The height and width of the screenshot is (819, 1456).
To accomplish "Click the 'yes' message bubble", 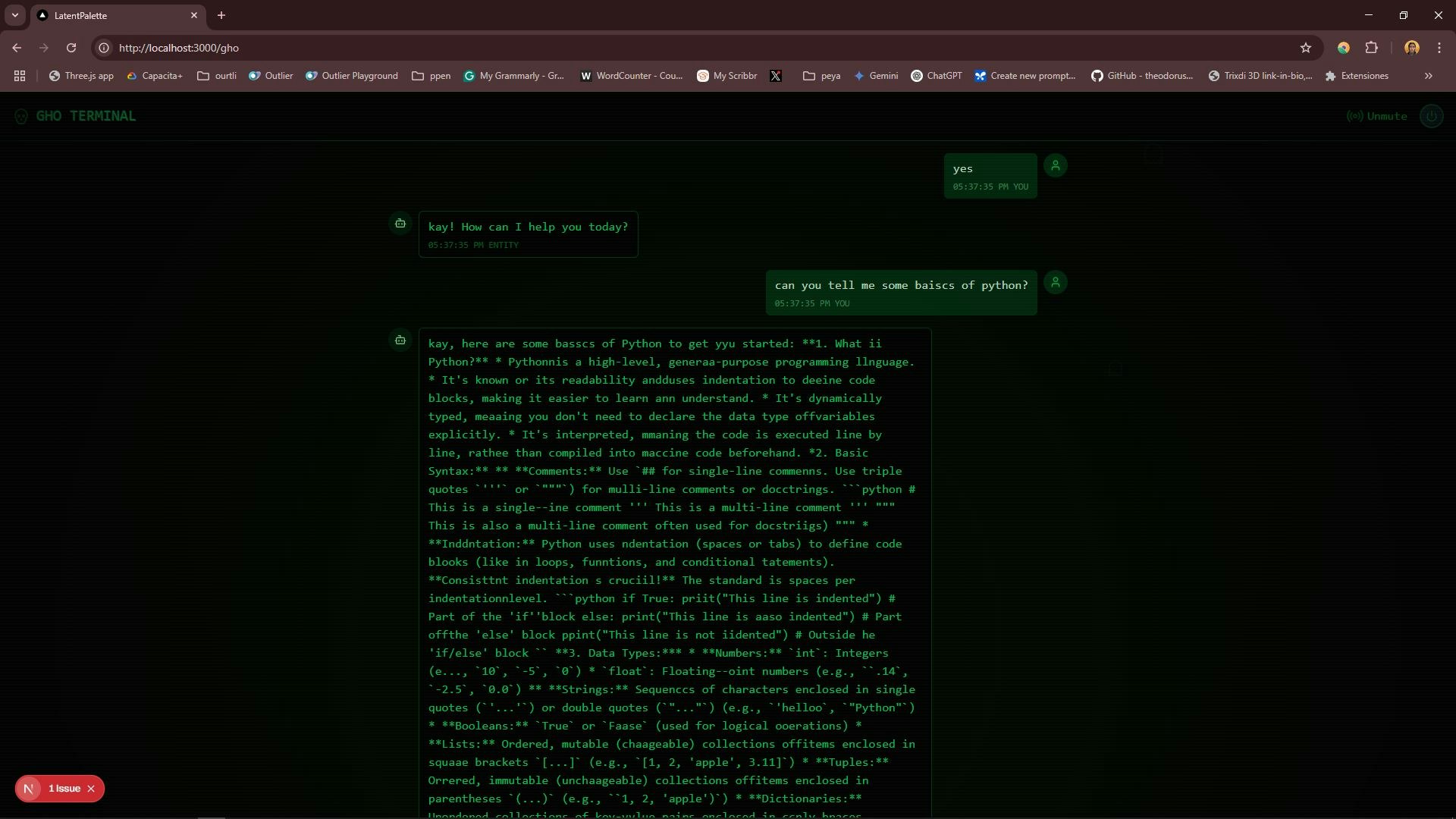I will pos(990,176).
